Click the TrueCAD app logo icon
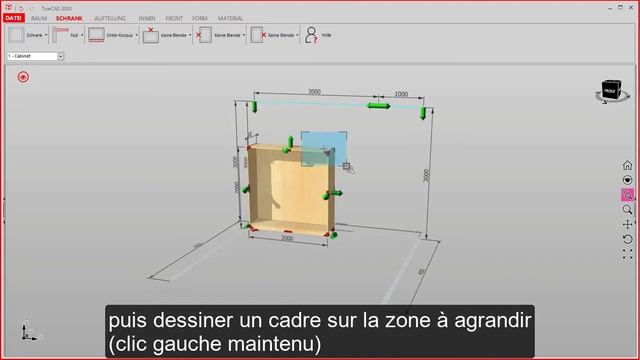Image resolution: width=640 pixels, height=360 pixels. (x=8, y=7)
